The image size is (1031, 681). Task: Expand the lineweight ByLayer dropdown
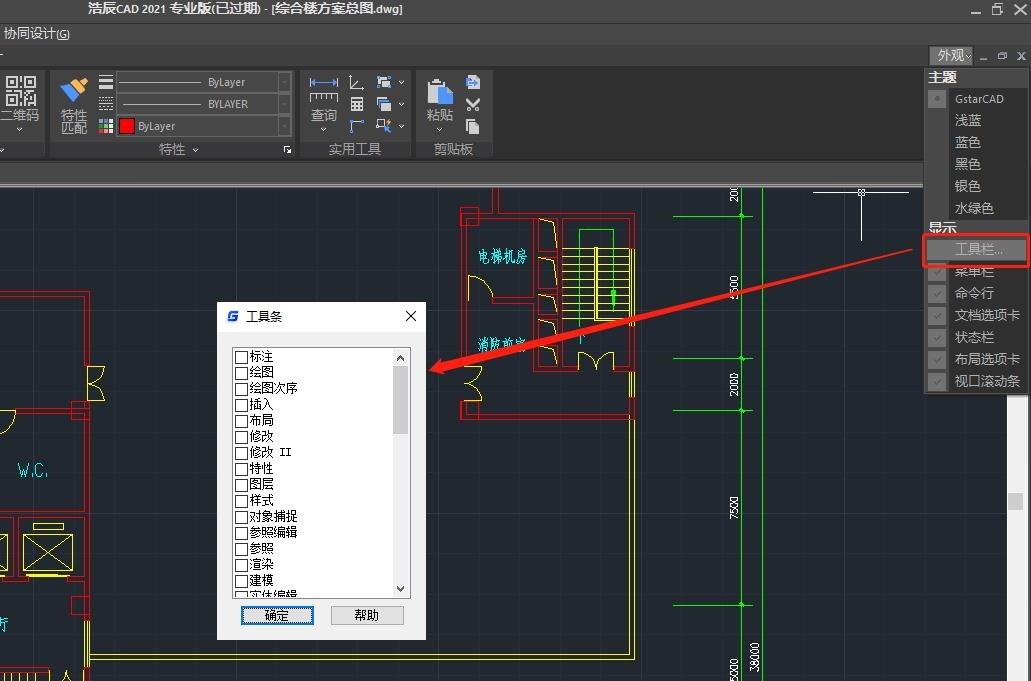tap(285, 82)
